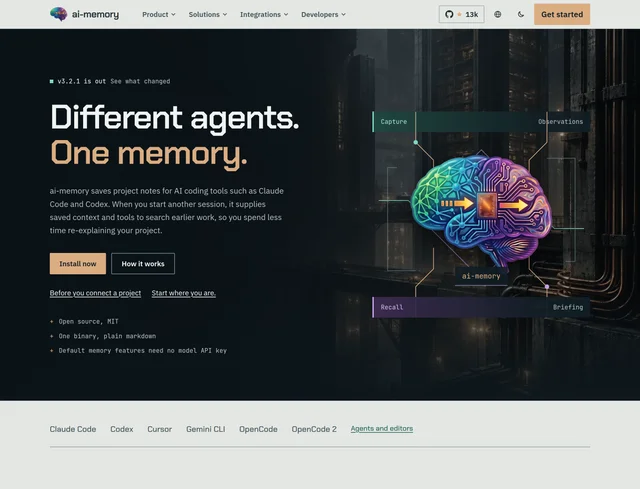The height and width of the screenshot is (489, 640).
Task: Click the Different agents. heading
Action: (175, 118)
